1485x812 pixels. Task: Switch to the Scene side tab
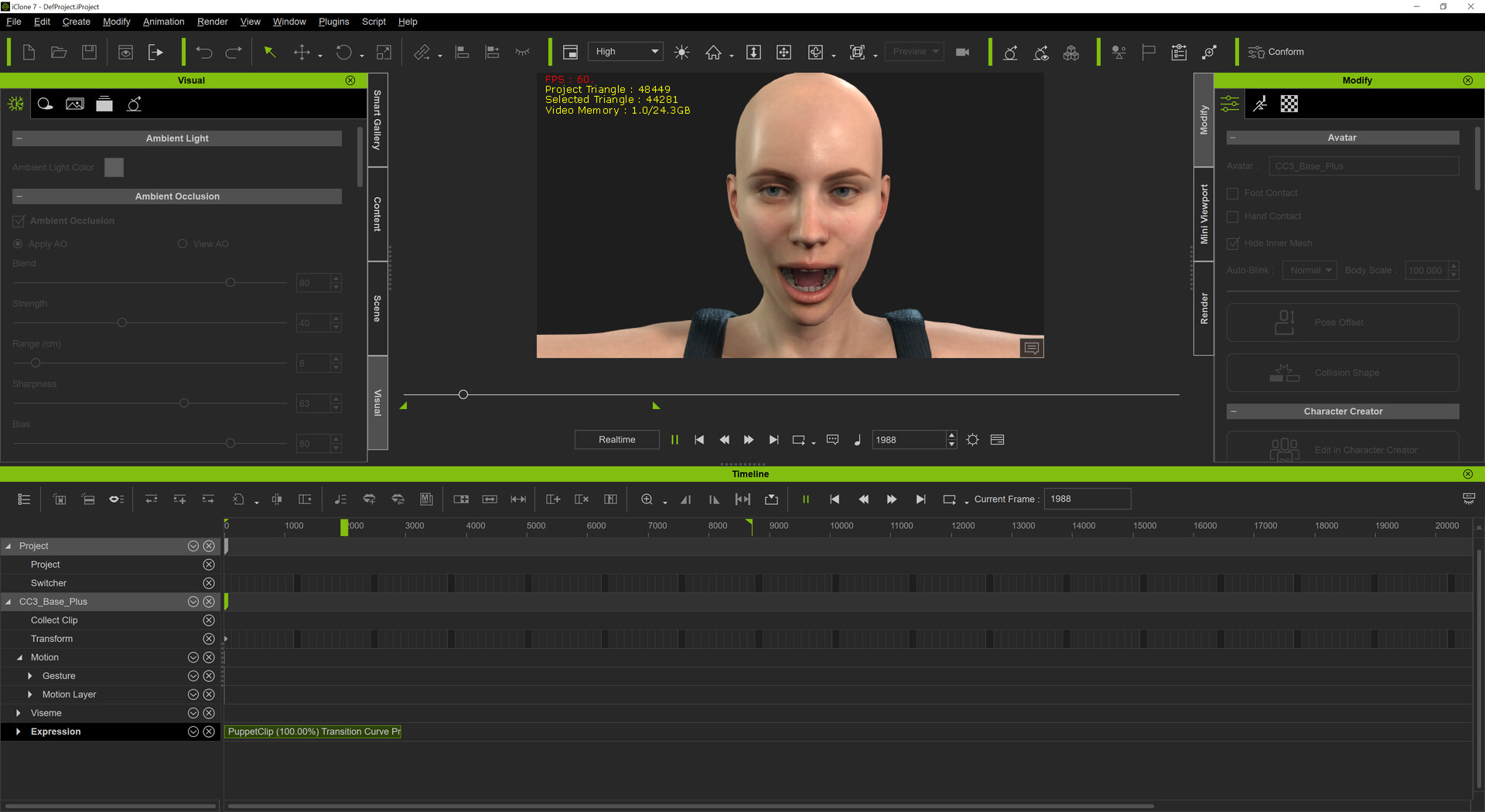pyautogui.click(x=377, y=304)
